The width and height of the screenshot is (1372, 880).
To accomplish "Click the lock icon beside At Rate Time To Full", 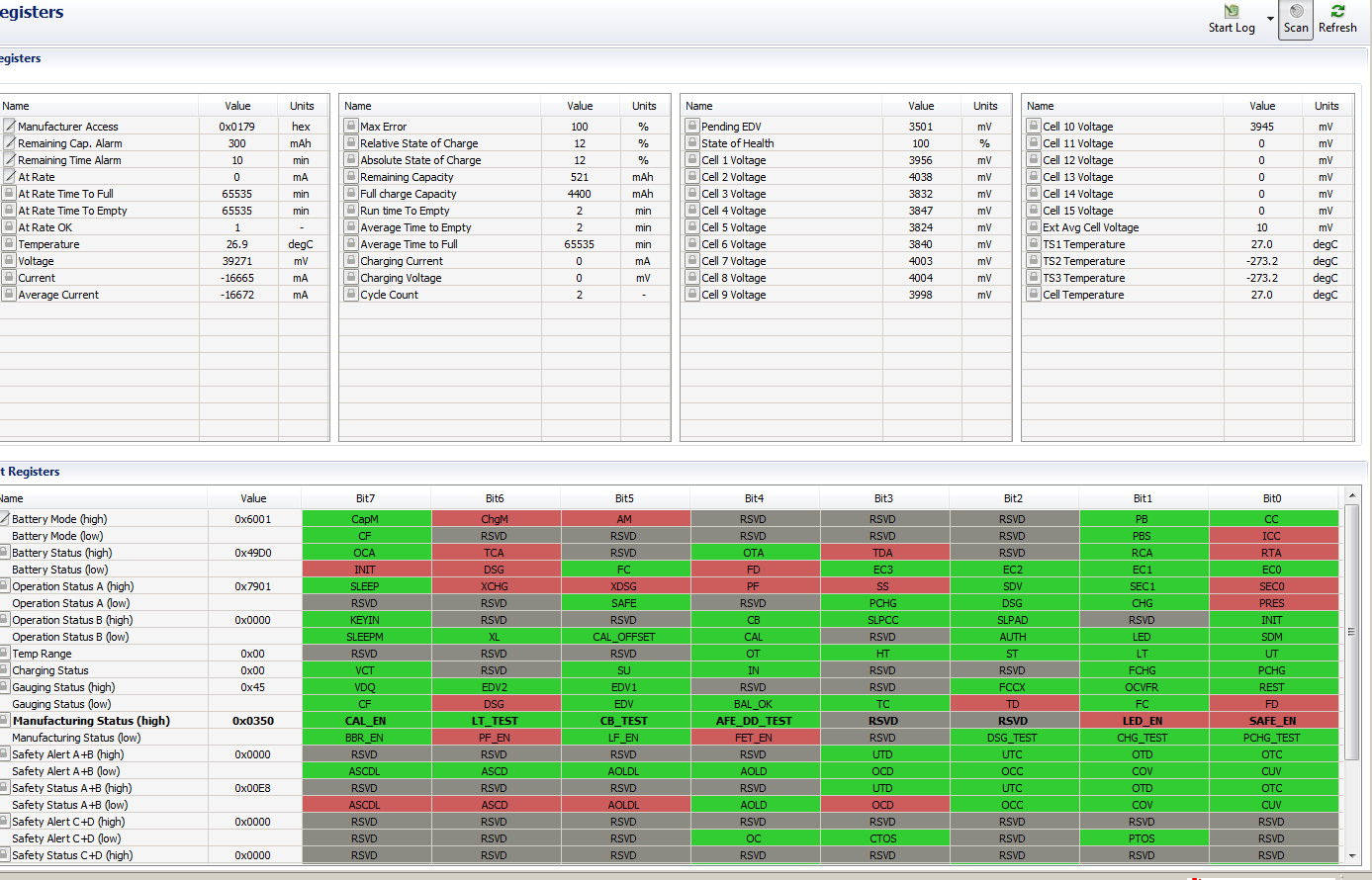I will (x=9, y=194).
